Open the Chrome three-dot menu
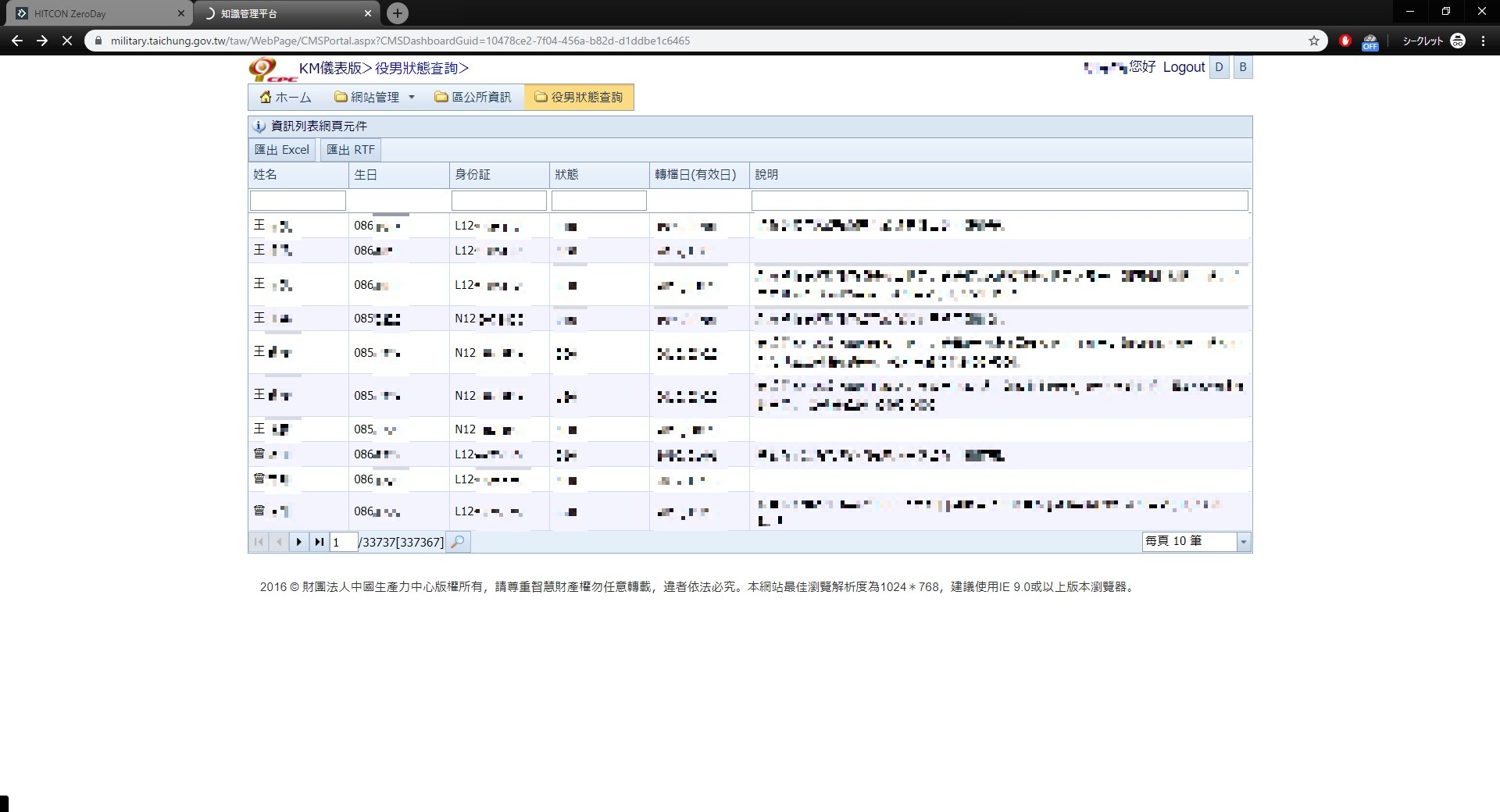Viewport: 1500px width, 812px height. coord(1483,41)
